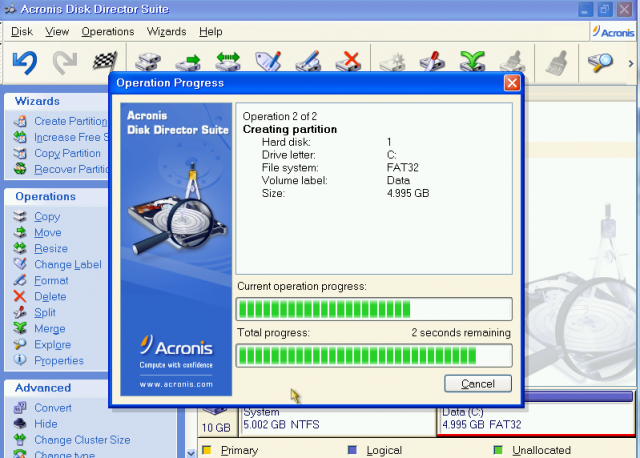Open the Wizards menu
640x458 pixels.
coord(166,31)
